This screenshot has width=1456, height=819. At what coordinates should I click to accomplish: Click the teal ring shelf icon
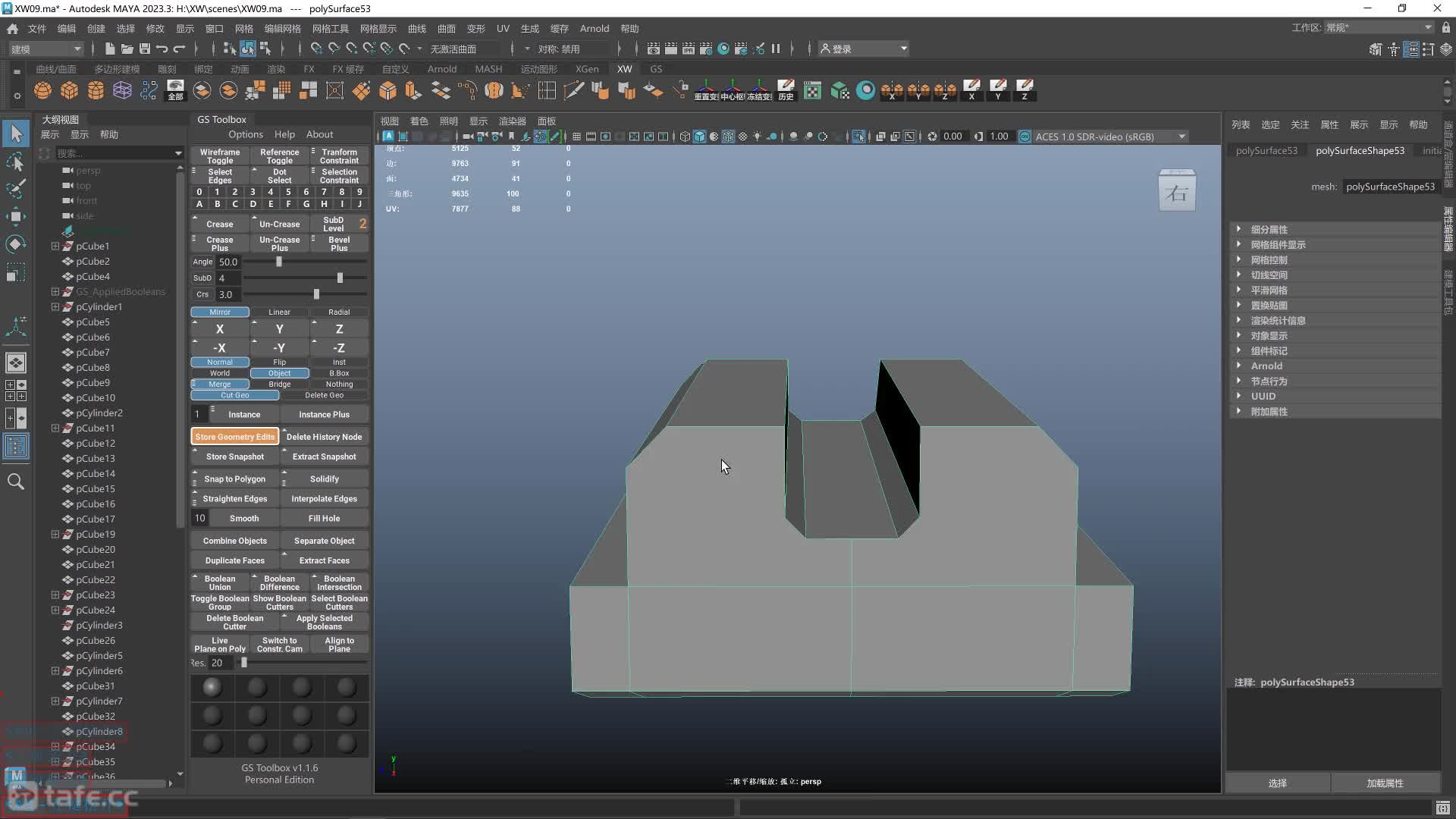point(865,91)
